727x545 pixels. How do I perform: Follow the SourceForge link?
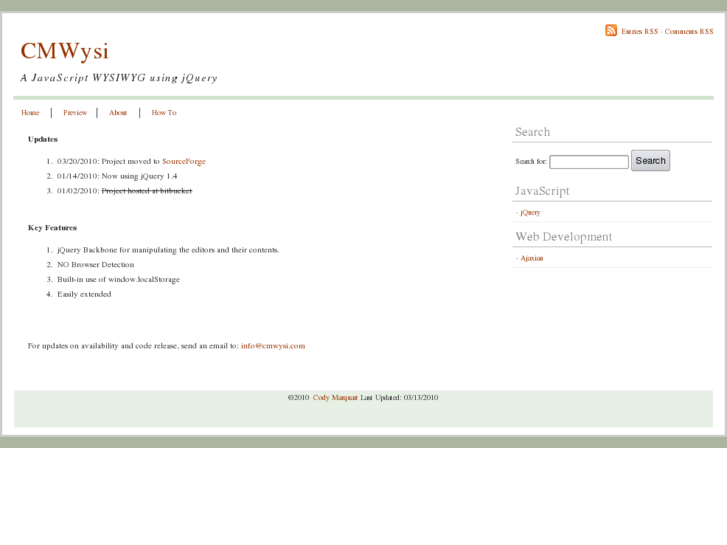click(184, 161)
